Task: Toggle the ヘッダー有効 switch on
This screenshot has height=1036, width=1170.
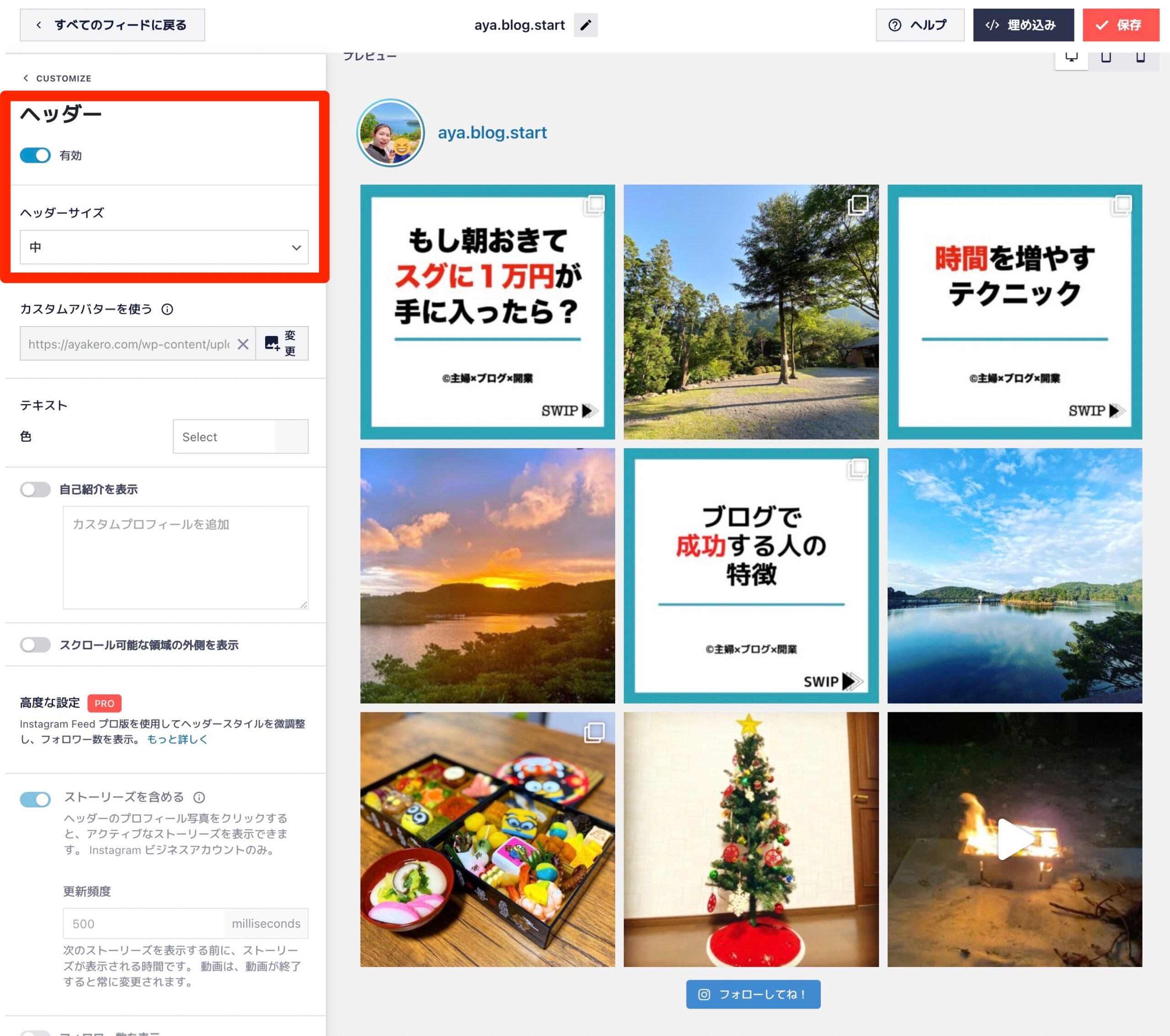Action: point(35,155)
